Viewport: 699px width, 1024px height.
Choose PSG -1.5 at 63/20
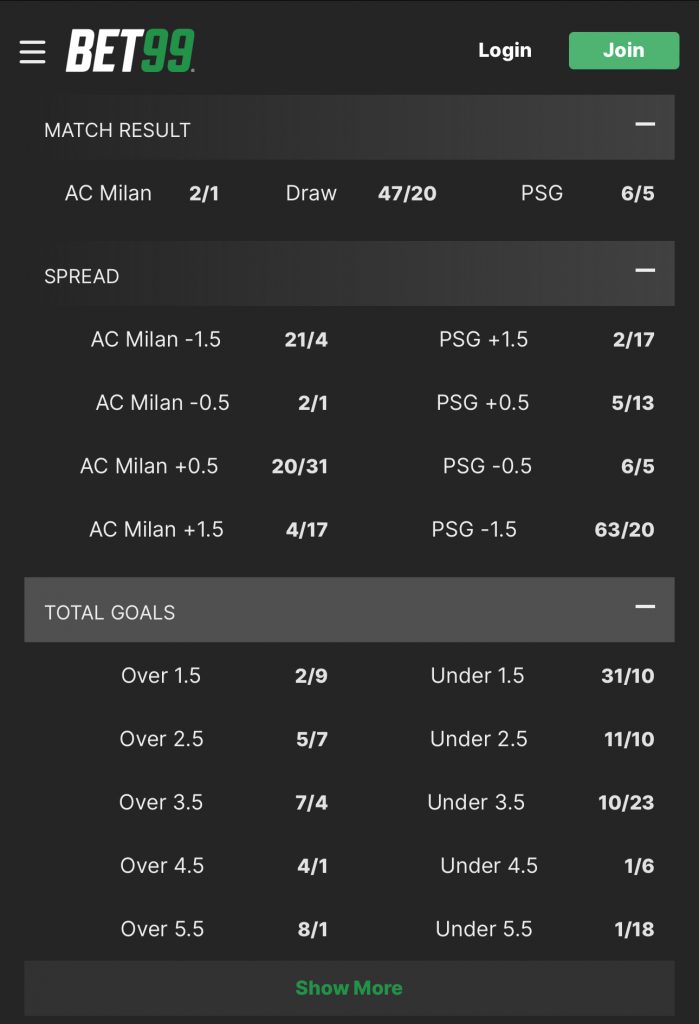(x=542, y=530)
